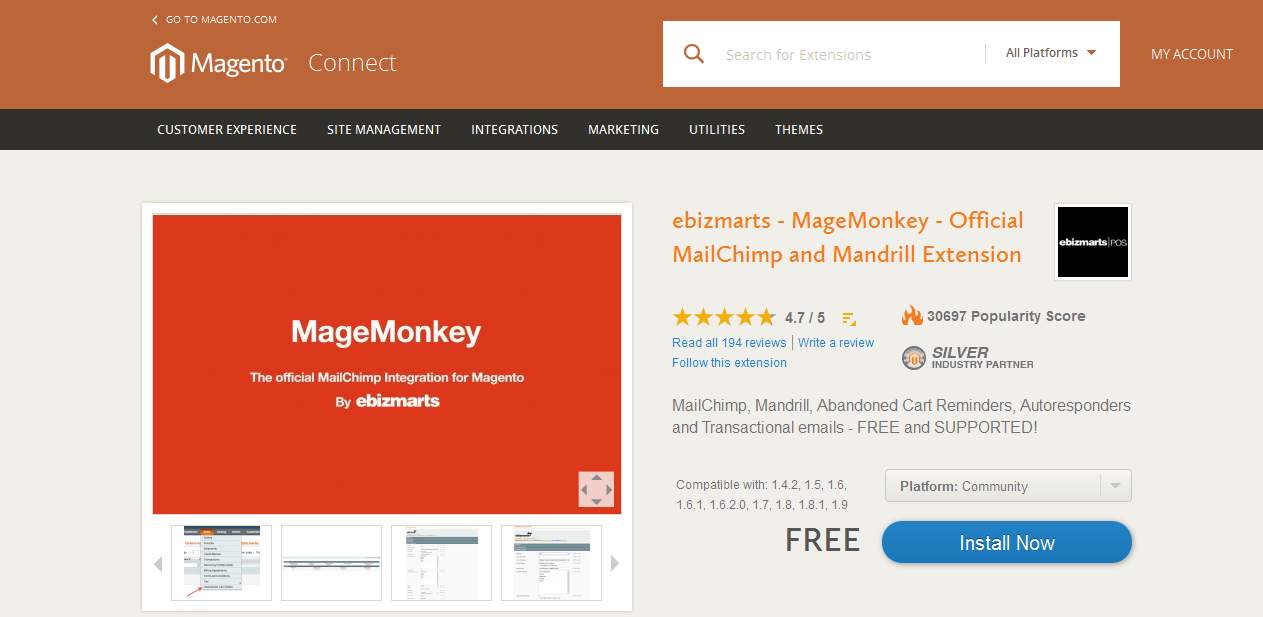Open the Platform: Community dropdown
This screenshot has height=617, width=1263.
1008,486
